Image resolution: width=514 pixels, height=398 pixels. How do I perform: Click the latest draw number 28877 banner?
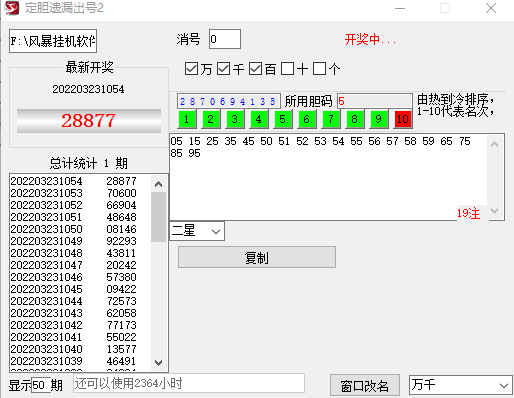(89, 121)
